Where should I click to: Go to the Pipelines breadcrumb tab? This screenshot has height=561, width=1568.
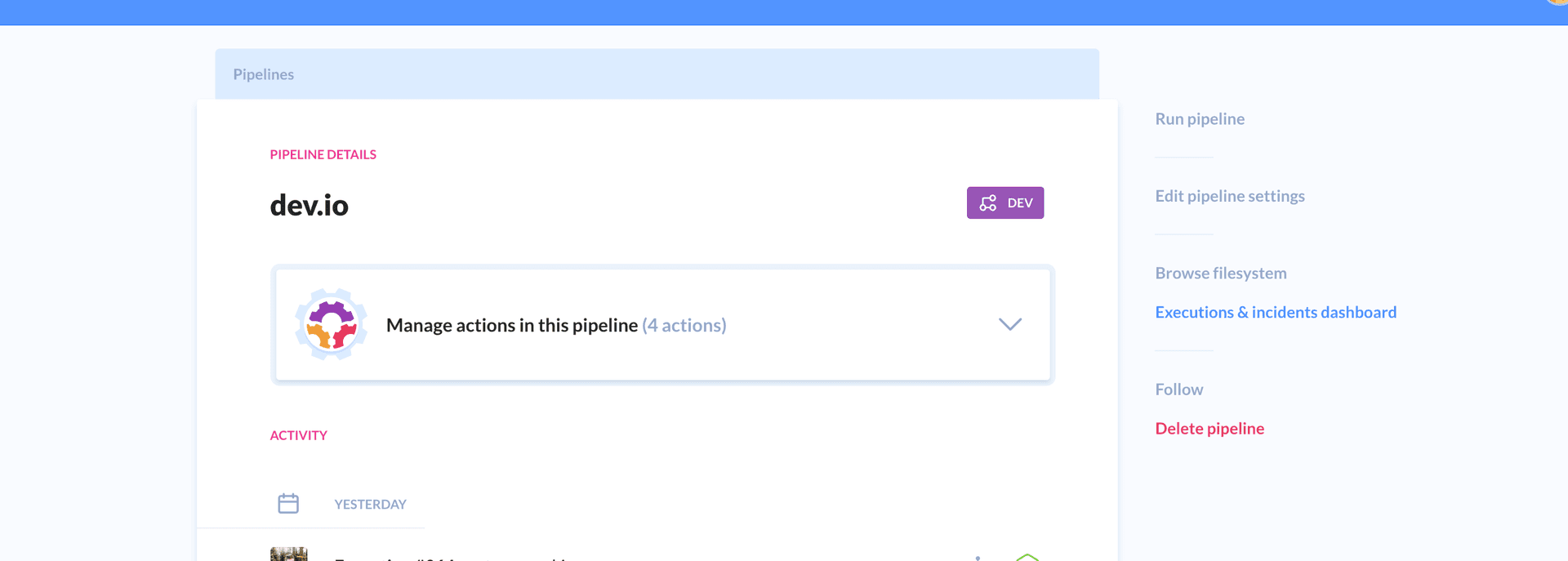pos(263,74)
